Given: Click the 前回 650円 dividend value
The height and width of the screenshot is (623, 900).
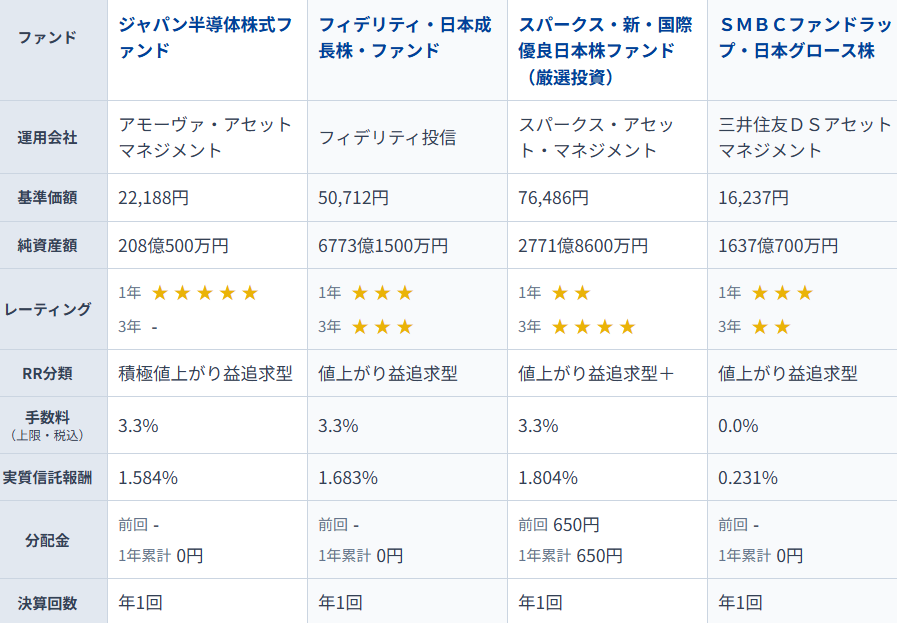Looking at the screenshot, I should click(559, 524).
